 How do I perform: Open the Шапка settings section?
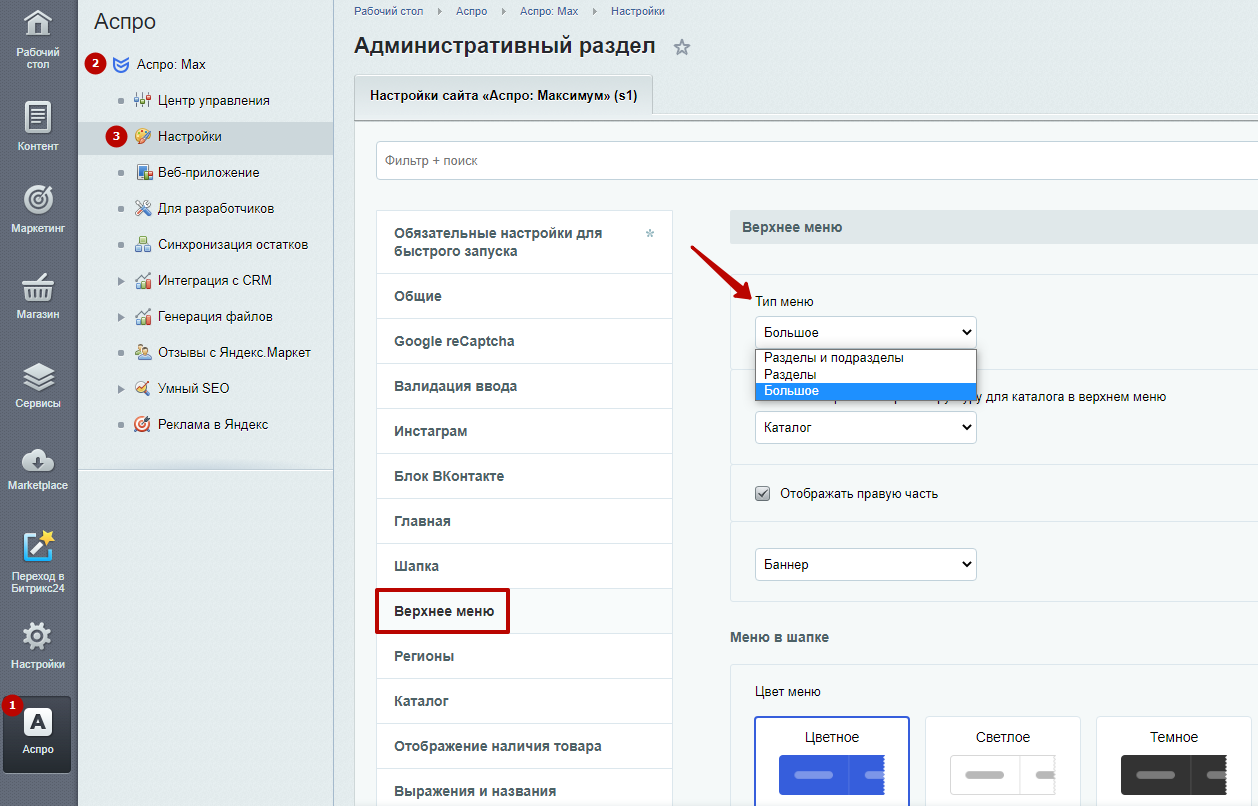tap(524, 566)
